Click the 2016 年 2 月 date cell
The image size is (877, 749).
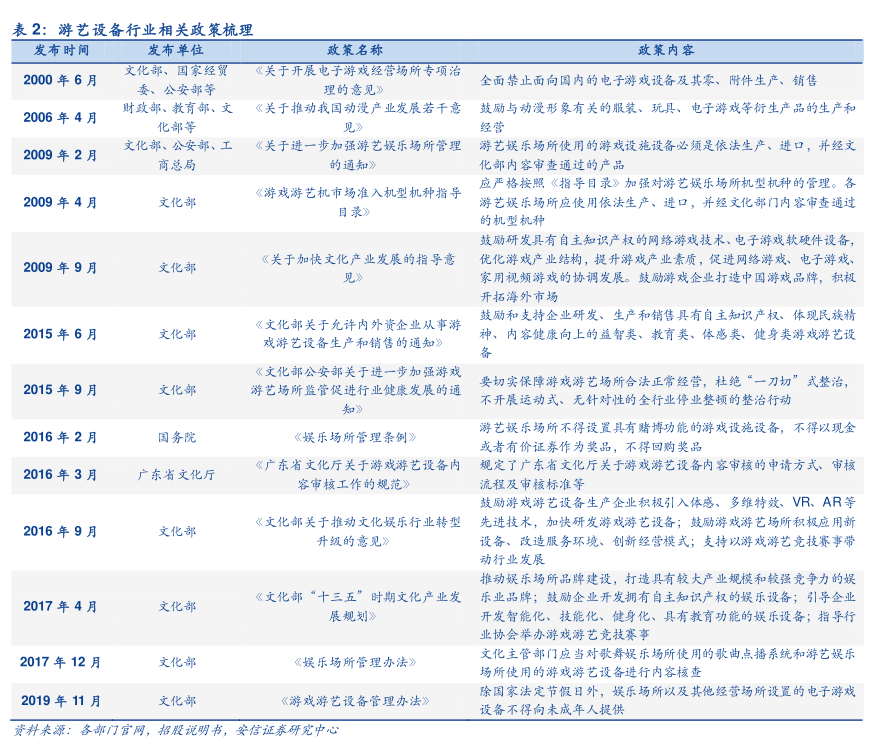[61, 437]
